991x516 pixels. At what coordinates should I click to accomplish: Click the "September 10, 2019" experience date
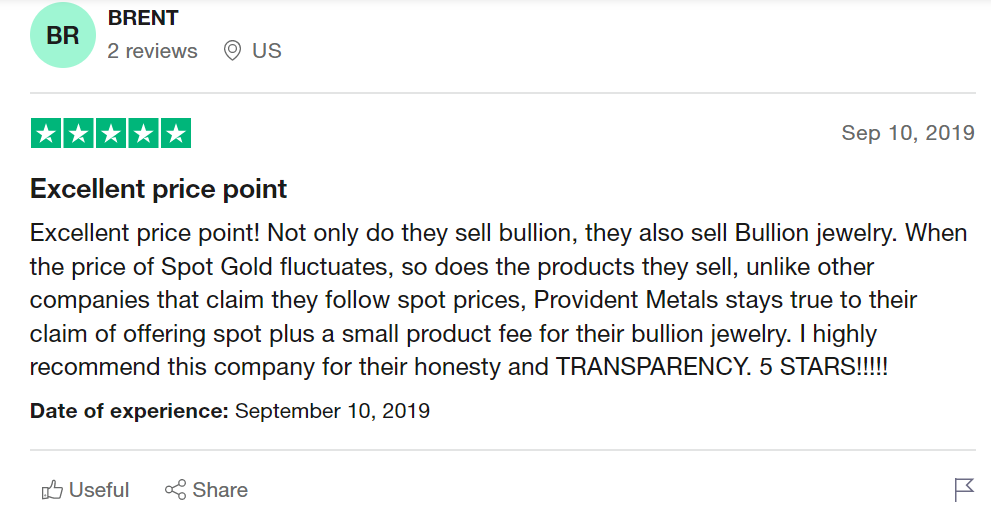332,411
